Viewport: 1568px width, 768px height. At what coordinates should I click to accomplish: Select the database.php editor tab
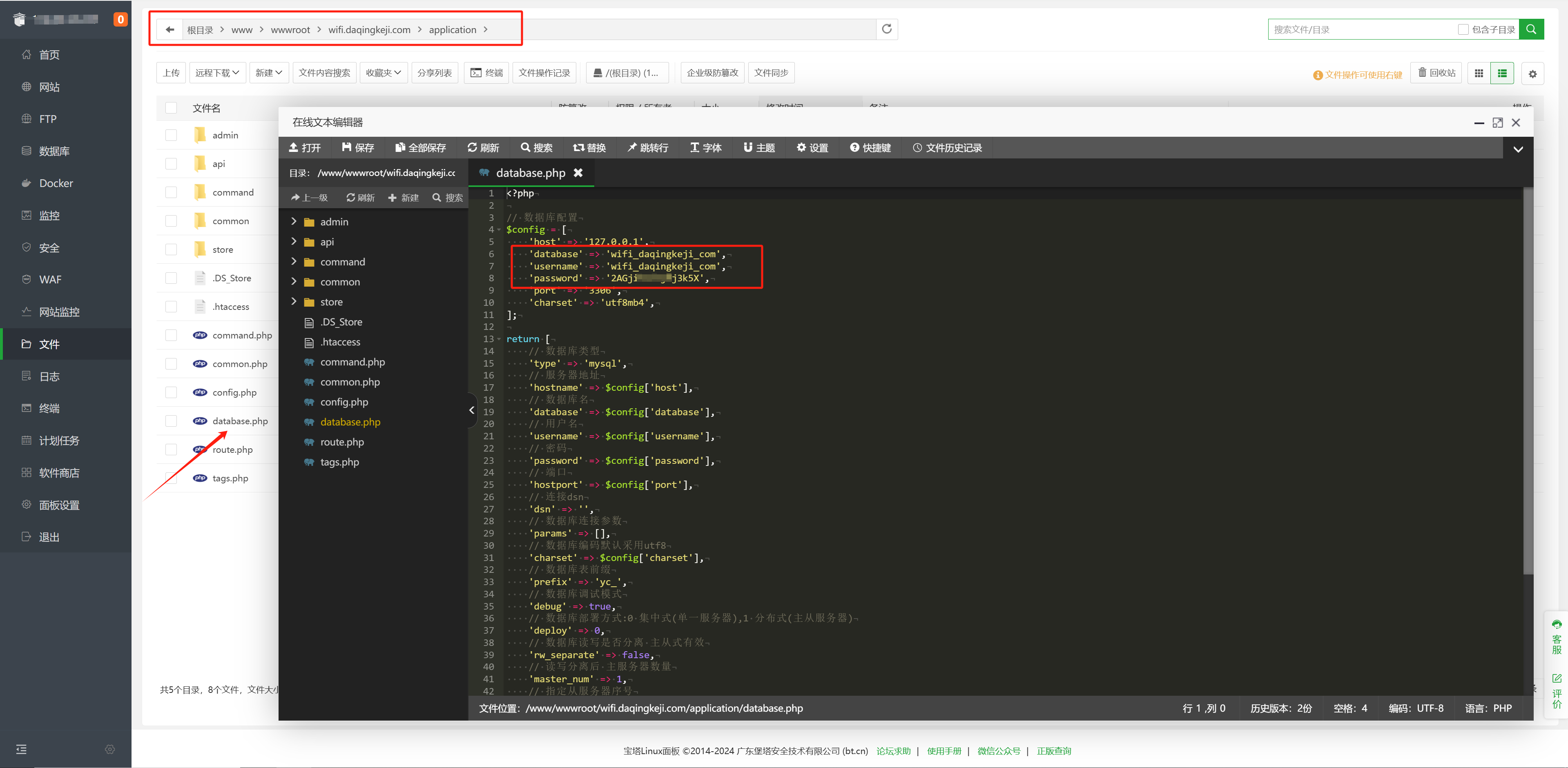(530, 173)
